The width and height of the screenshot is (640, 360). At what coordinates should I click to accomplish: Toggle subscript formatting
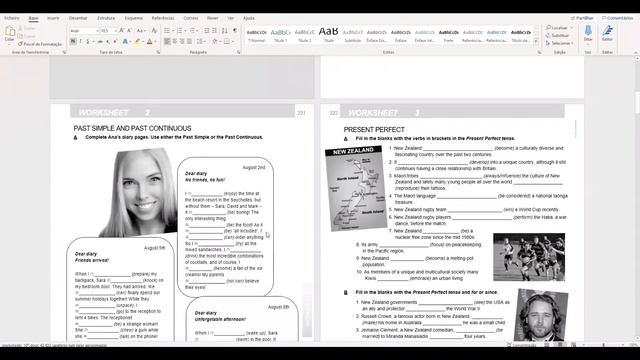108,41
